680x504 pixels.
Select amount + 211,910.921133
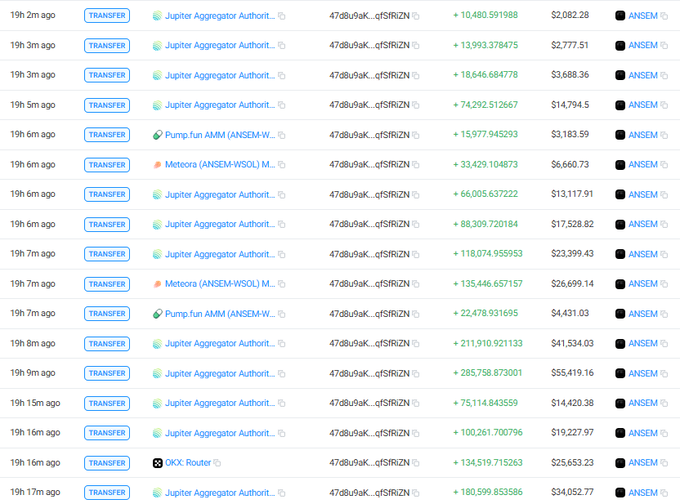coord(487,344)
